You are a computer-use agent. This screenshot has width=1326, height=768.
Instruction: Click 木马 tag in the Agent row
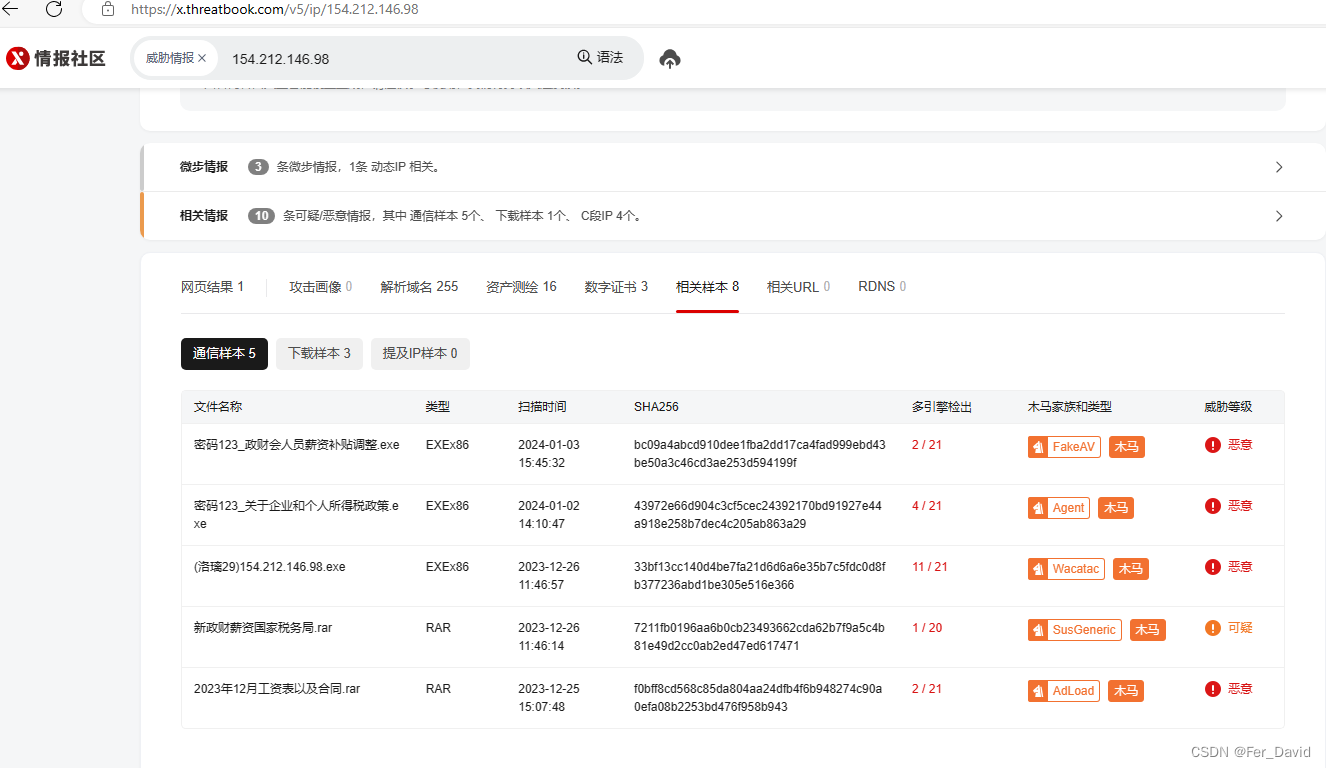[1116, 508]
